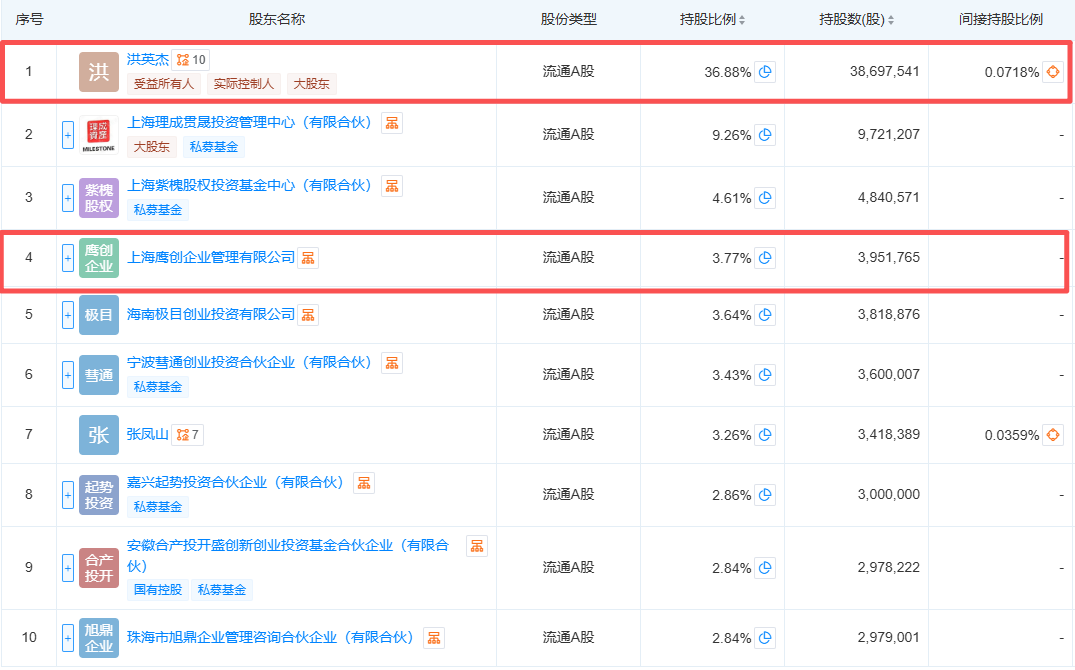Image resolution: width=1075 pixels, height=670 pixels.
Task: Expand row 2 上海理成贯晟投资管理中心
Action: (x=68, y=135)
